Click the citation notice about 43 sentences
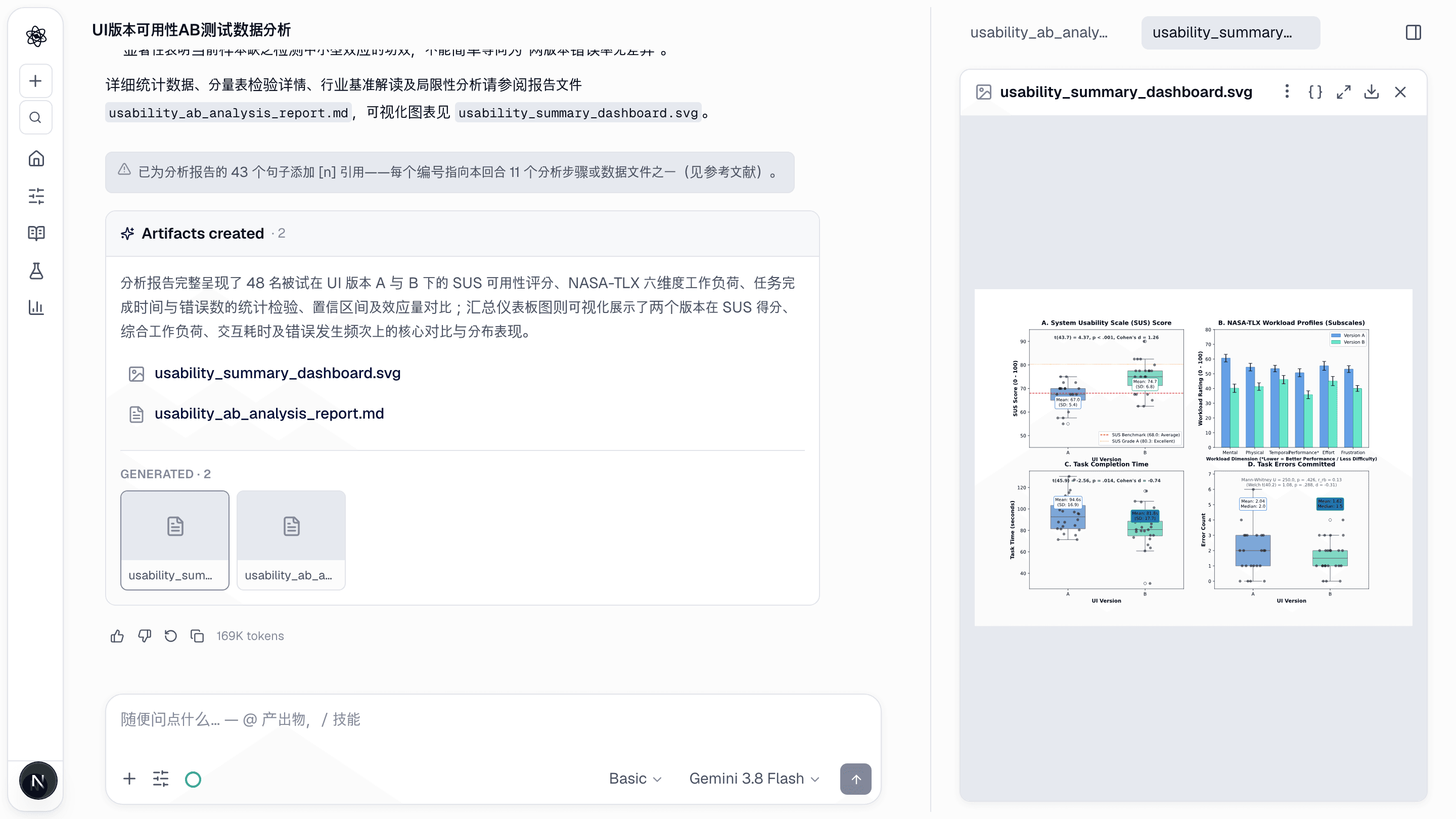The height and width of the screenshot is (819, 1456). [x=449, y=172]
